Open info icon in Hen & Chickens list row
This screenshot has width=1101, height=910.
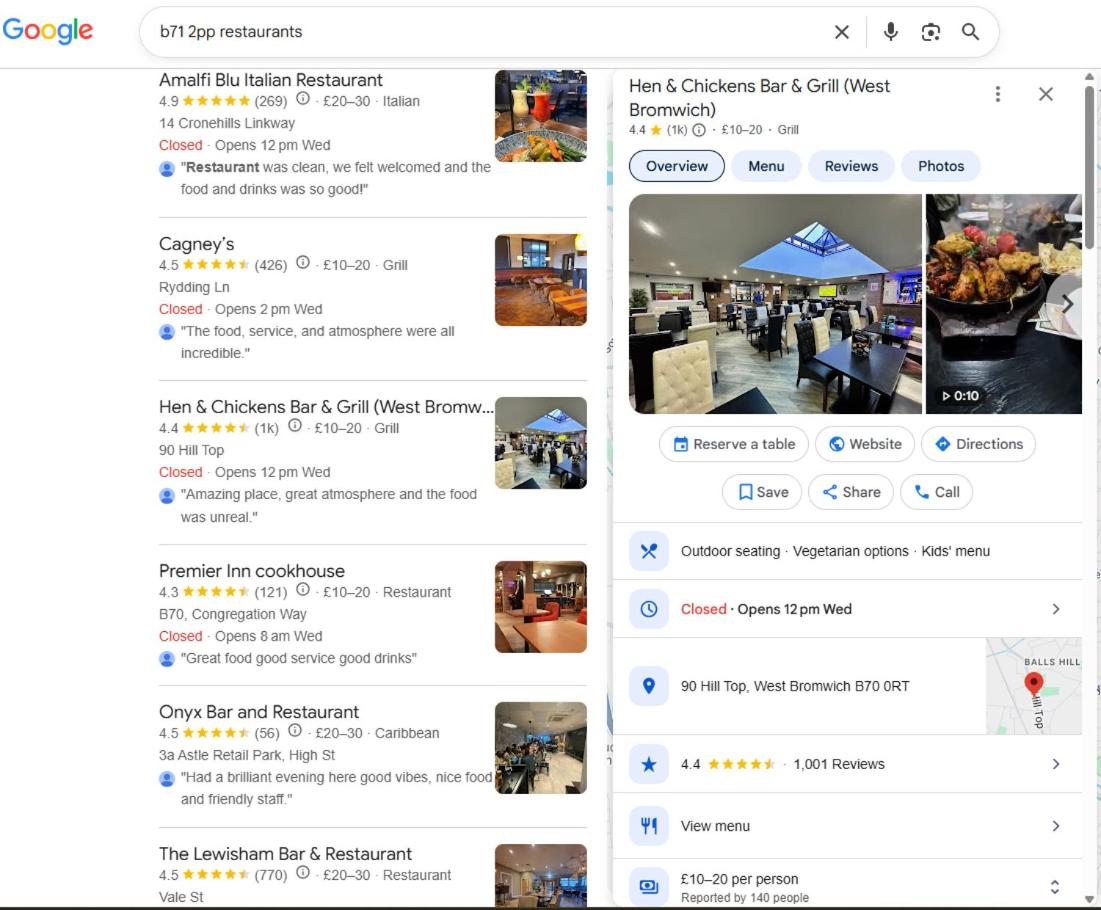pyautogui.click(x=295, y=426)
